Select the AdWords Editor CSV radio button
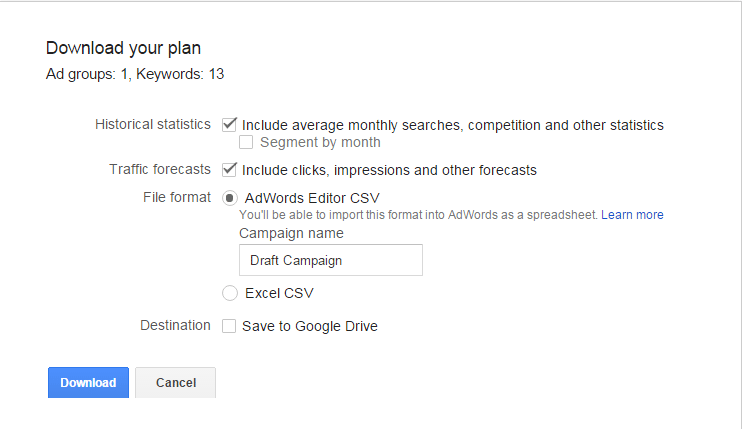The width and height of the screenshot is (742, 429). [x=230, y=198]
